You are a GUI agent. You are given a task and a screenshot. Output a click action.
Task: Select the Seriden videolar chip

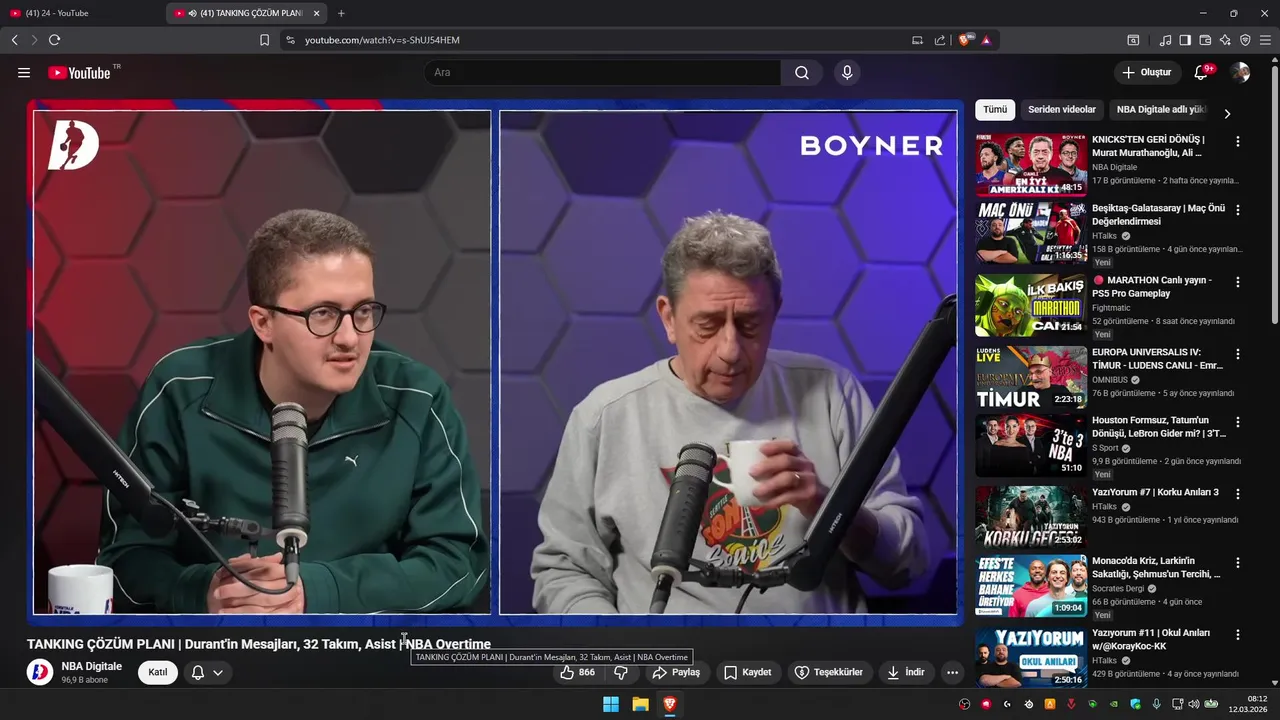click(x=1062, y=110)
